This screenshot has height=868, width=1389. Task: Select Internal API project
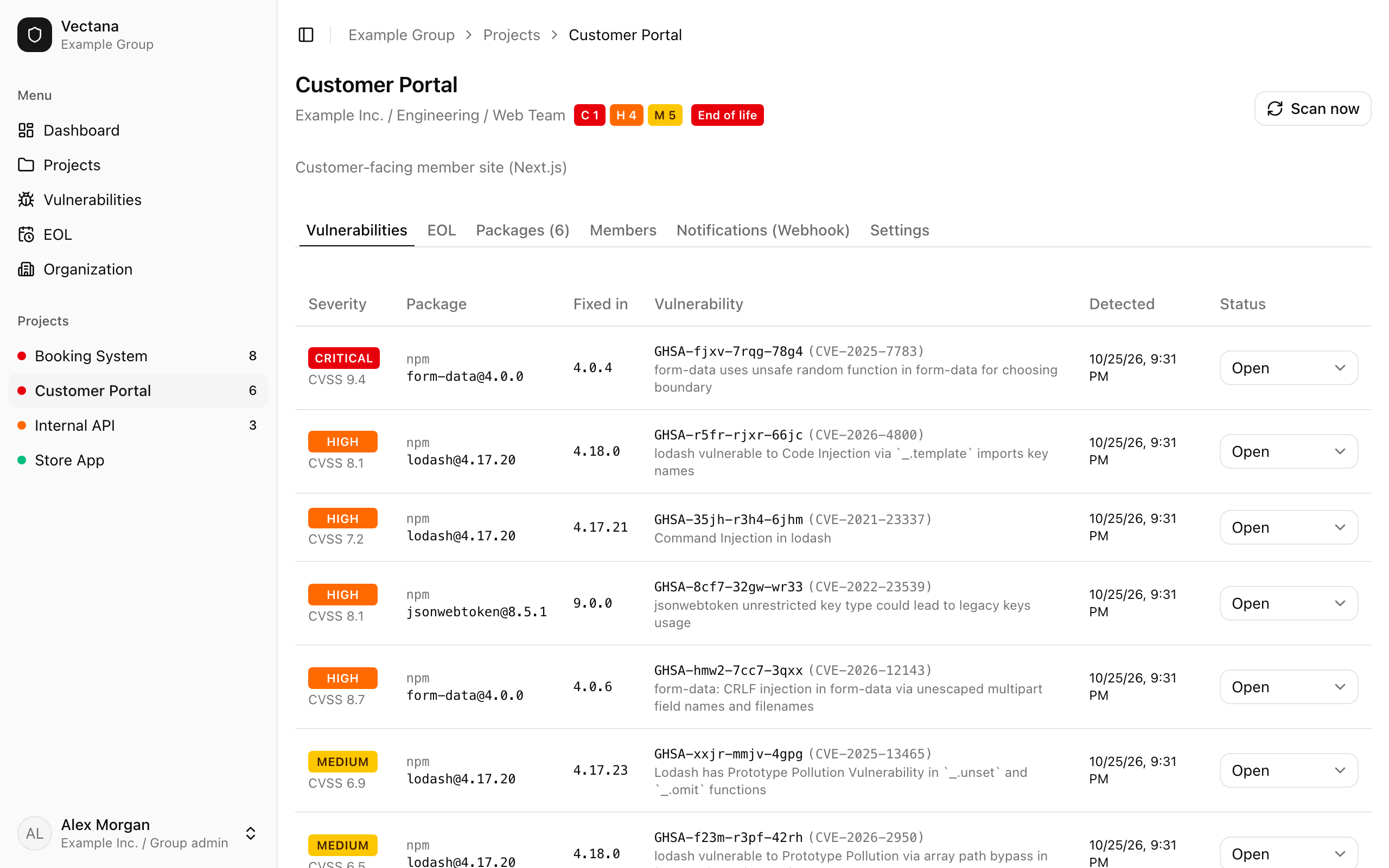click(138, 425)
